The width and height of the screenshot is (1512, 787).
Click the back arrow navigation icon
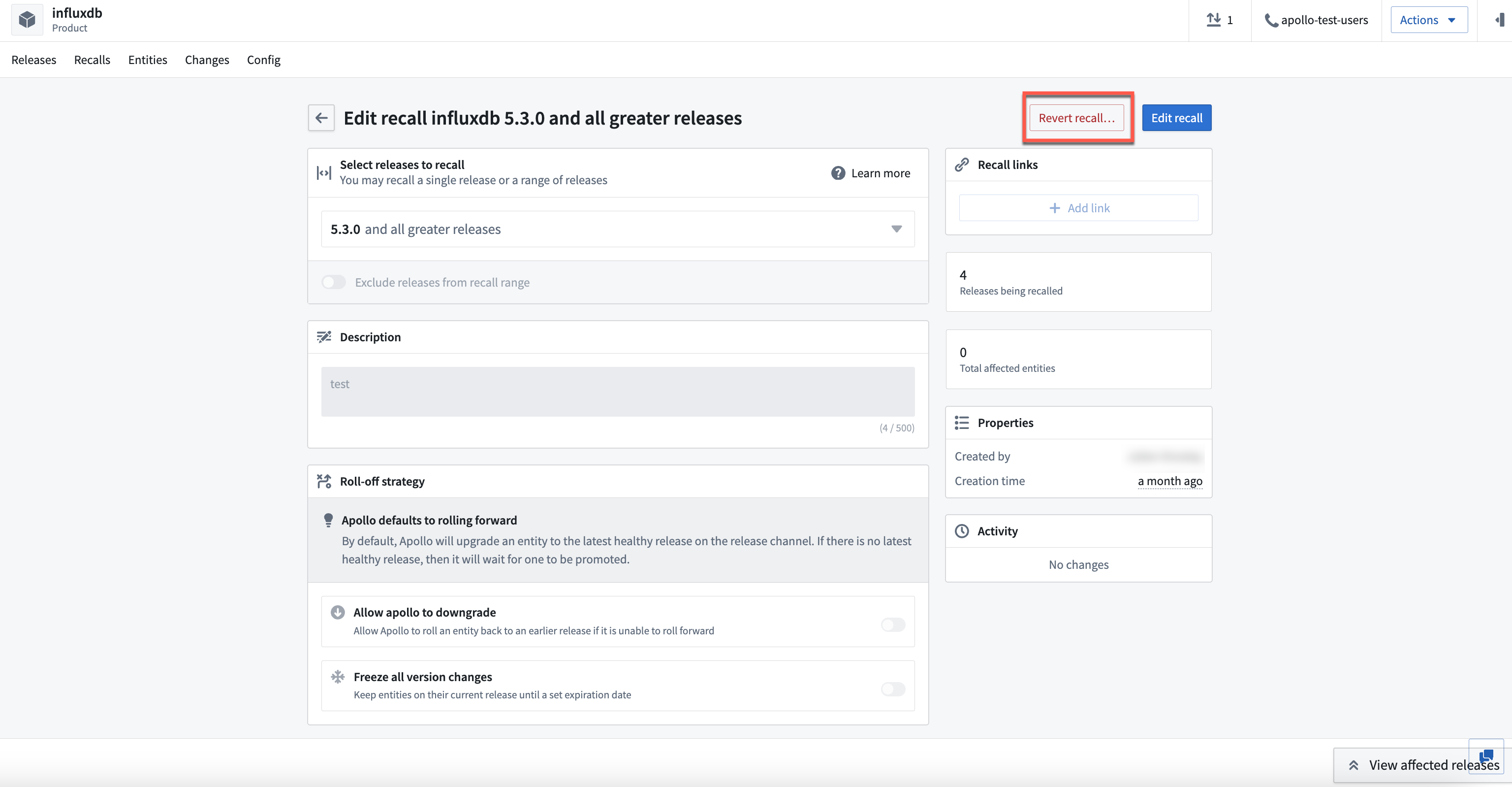[x=321, y=117]
